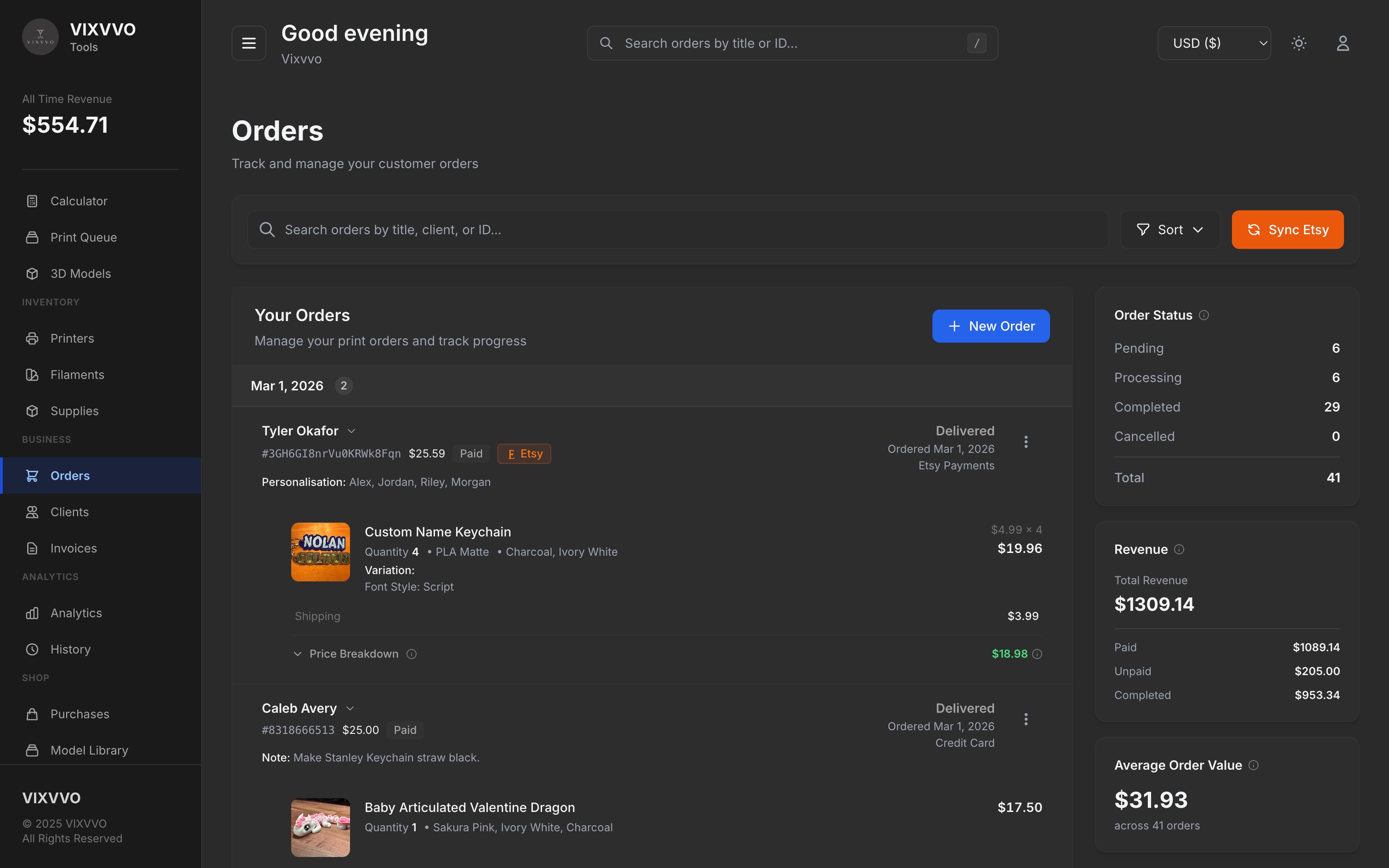The image size is (1389, 868).
Task: Click info icon beside $18.98 profit
Action: click(x=1037, y=654)
